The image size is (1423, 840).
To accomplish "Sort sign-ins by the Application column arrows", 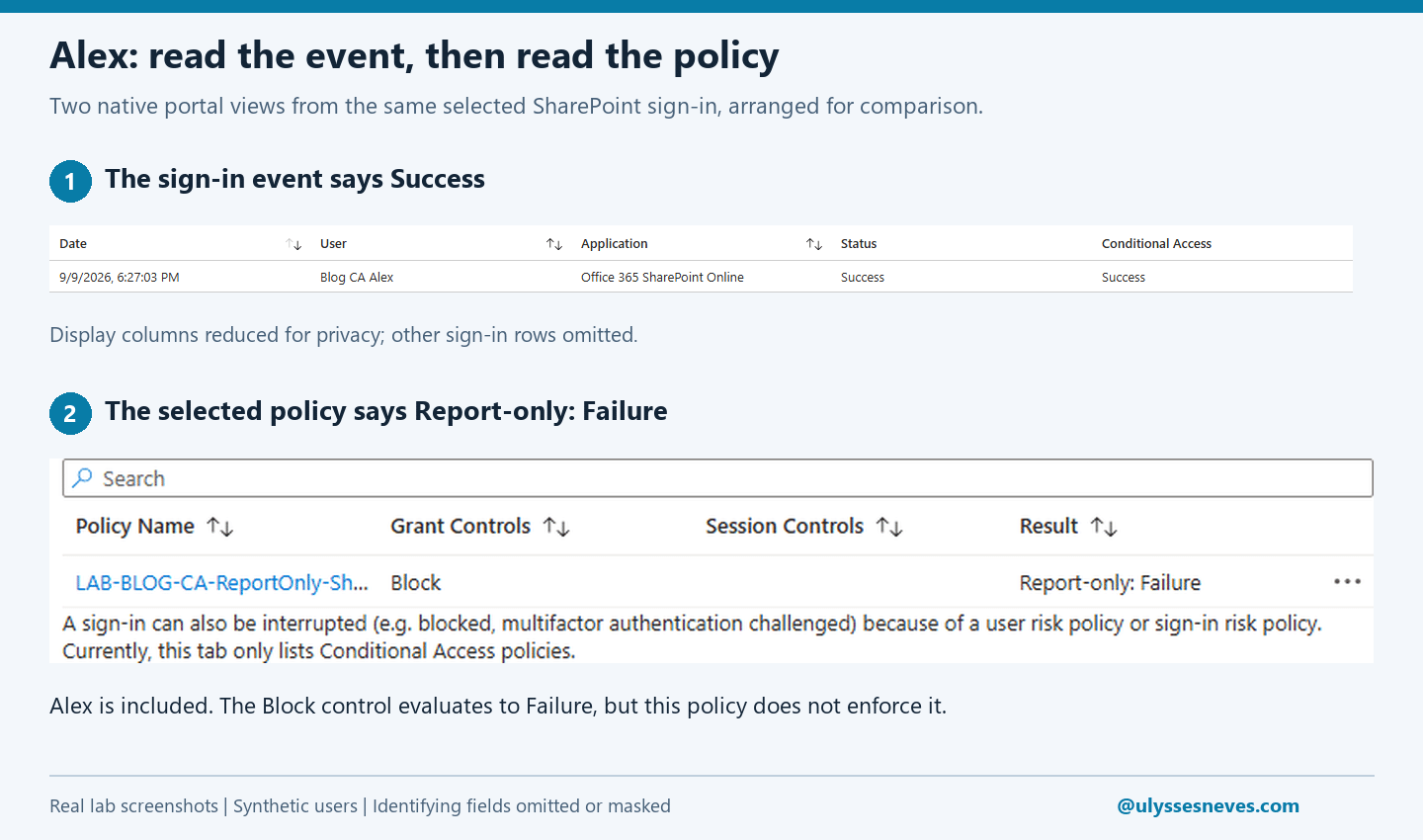I will coord(814,244).
